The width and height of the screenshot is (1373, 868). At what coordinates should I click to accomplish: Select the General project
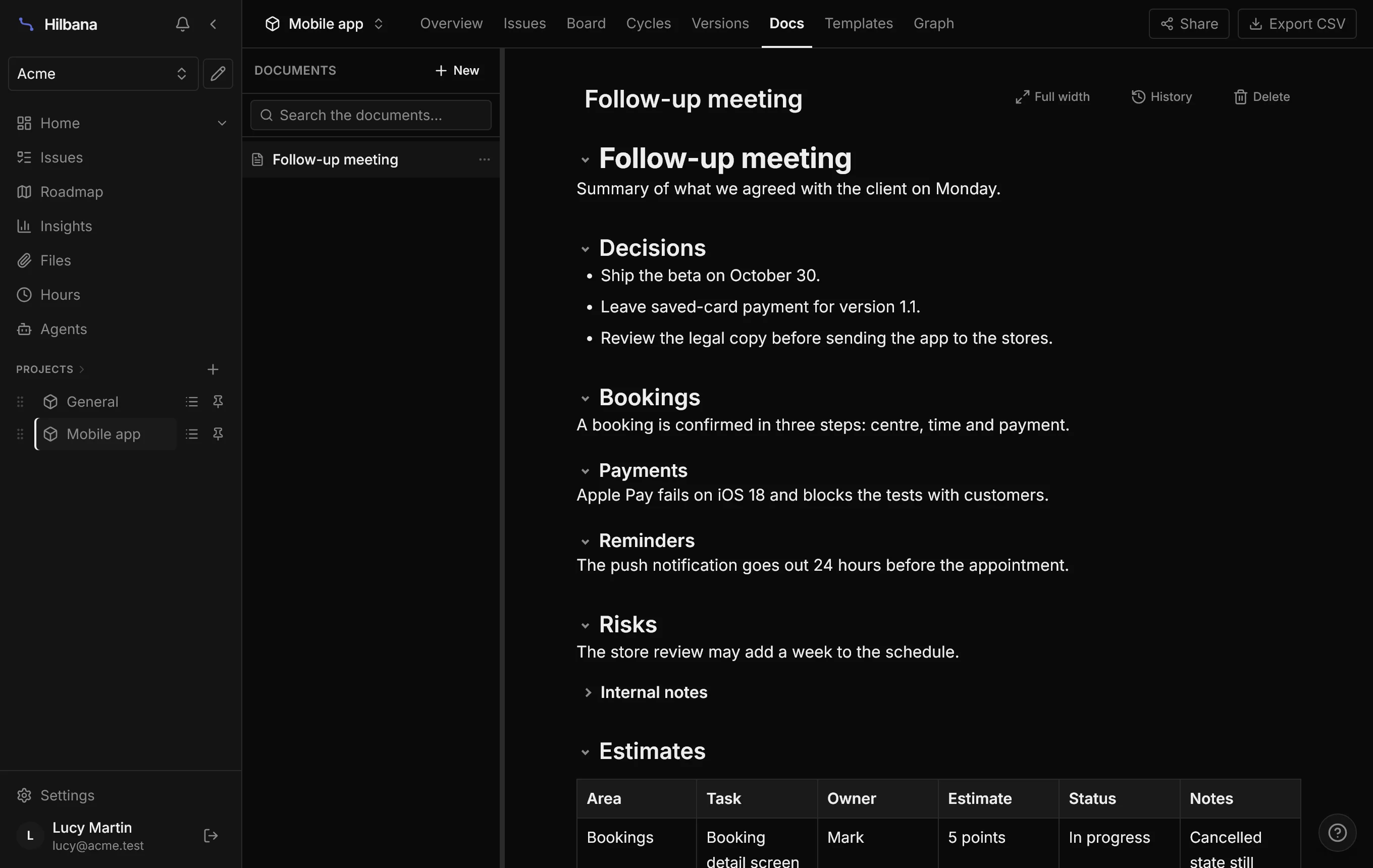point(105,402)
